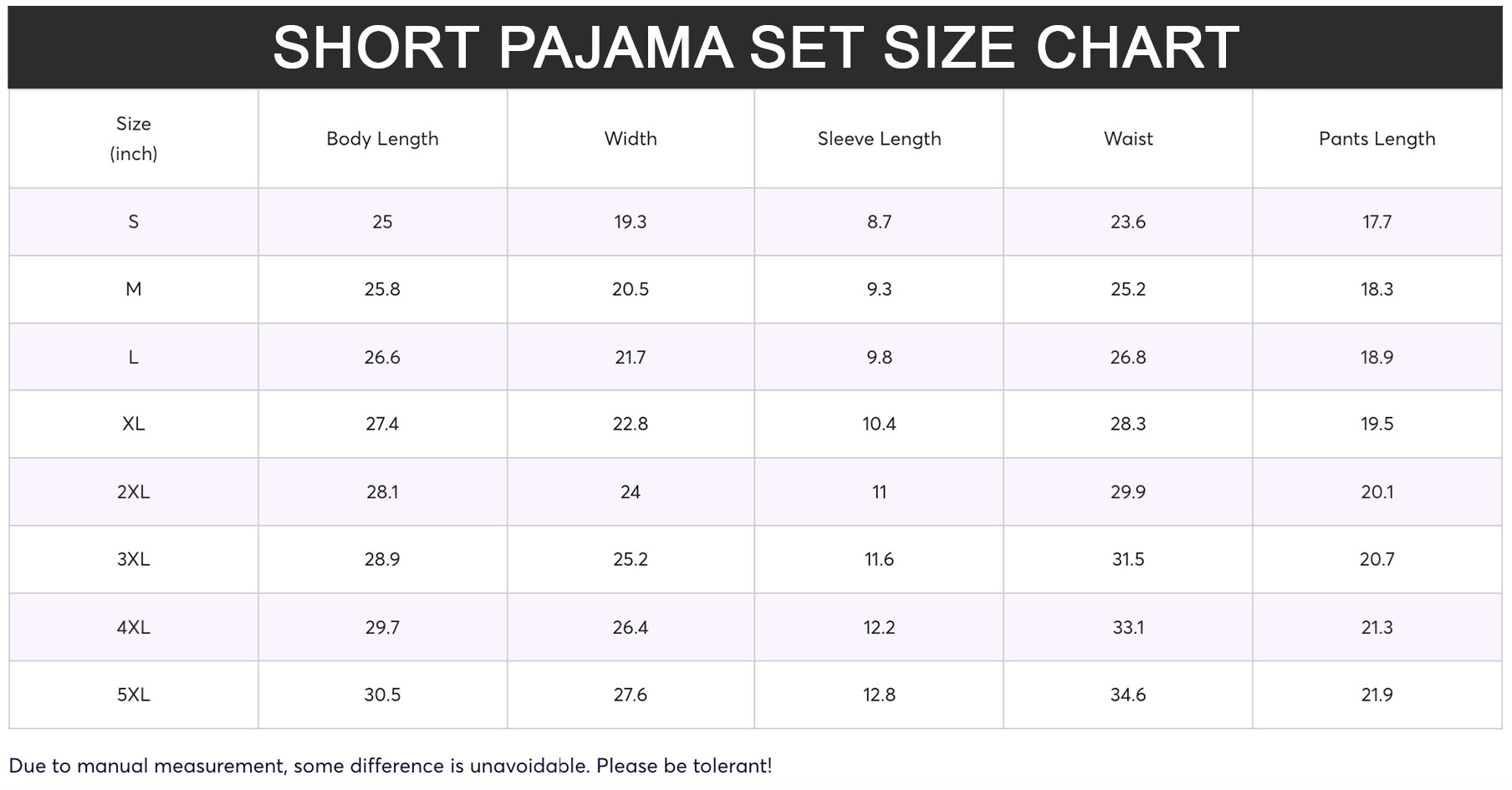
Task: Click the '5XL' size row label
Action: tap(134, 695)
